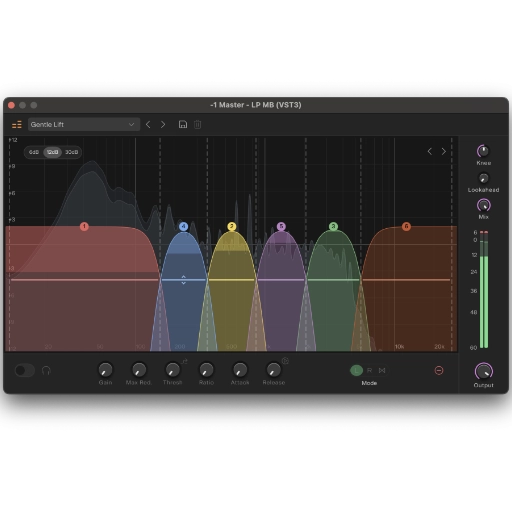Select band 3 green node
Screen dimensions: 512x512
click(x=333, y=227)
